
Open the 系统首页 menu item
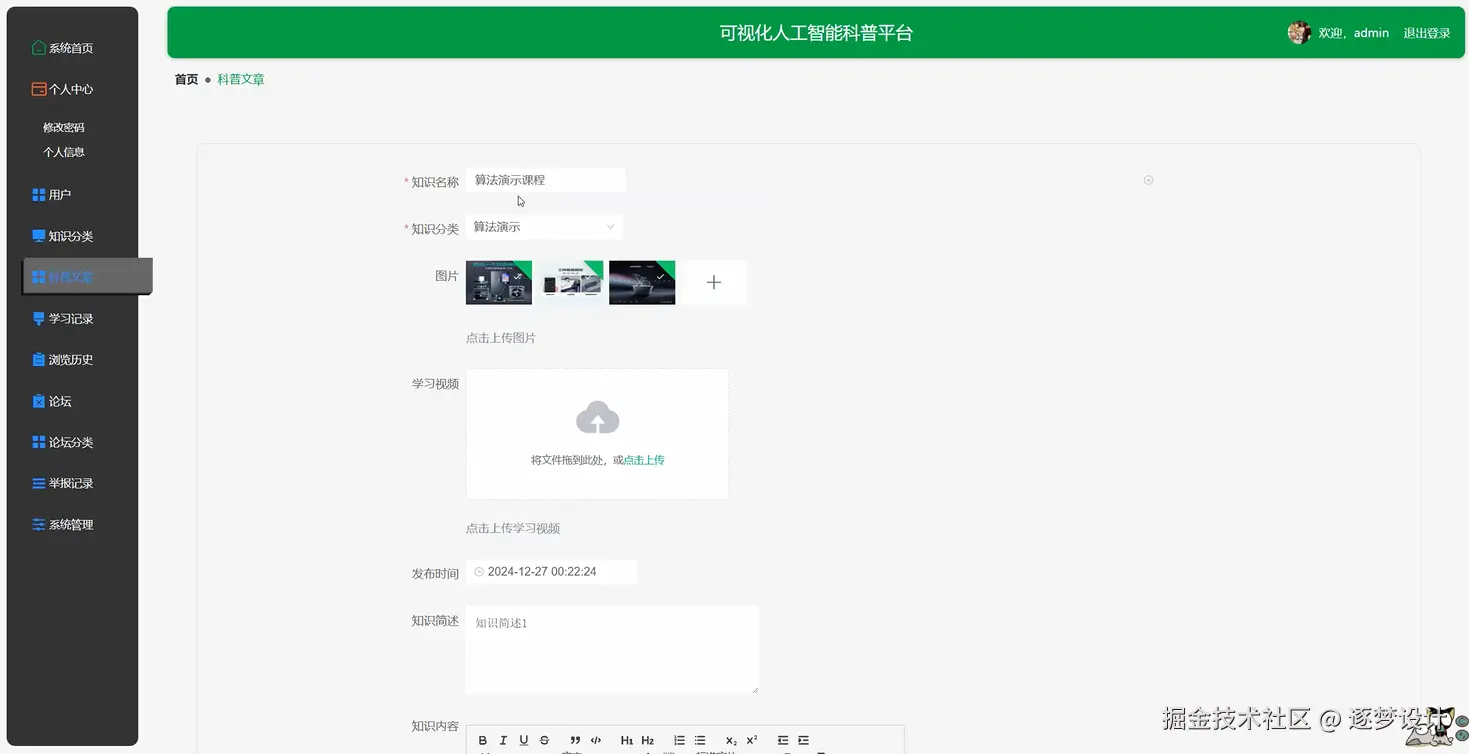tap(72, 48)
